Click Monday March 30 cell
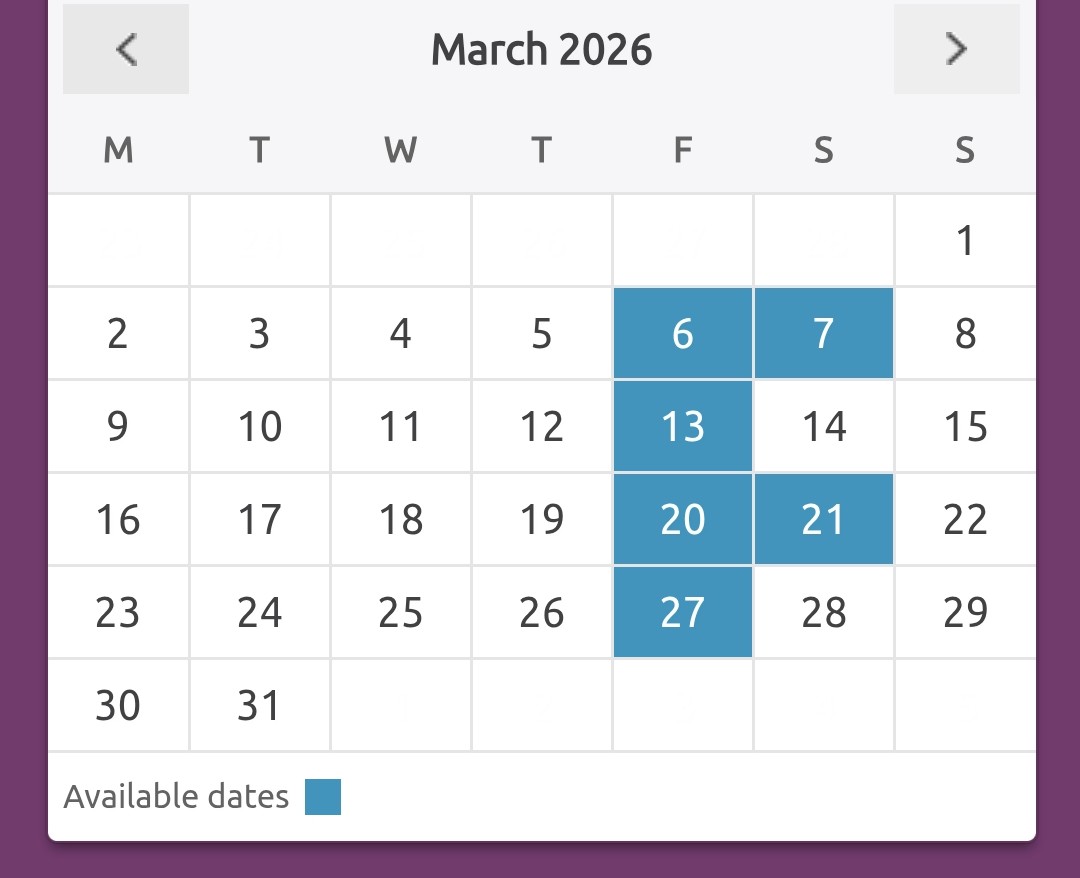This screenshot has width=1080, height=878. [x=118, y=706]
